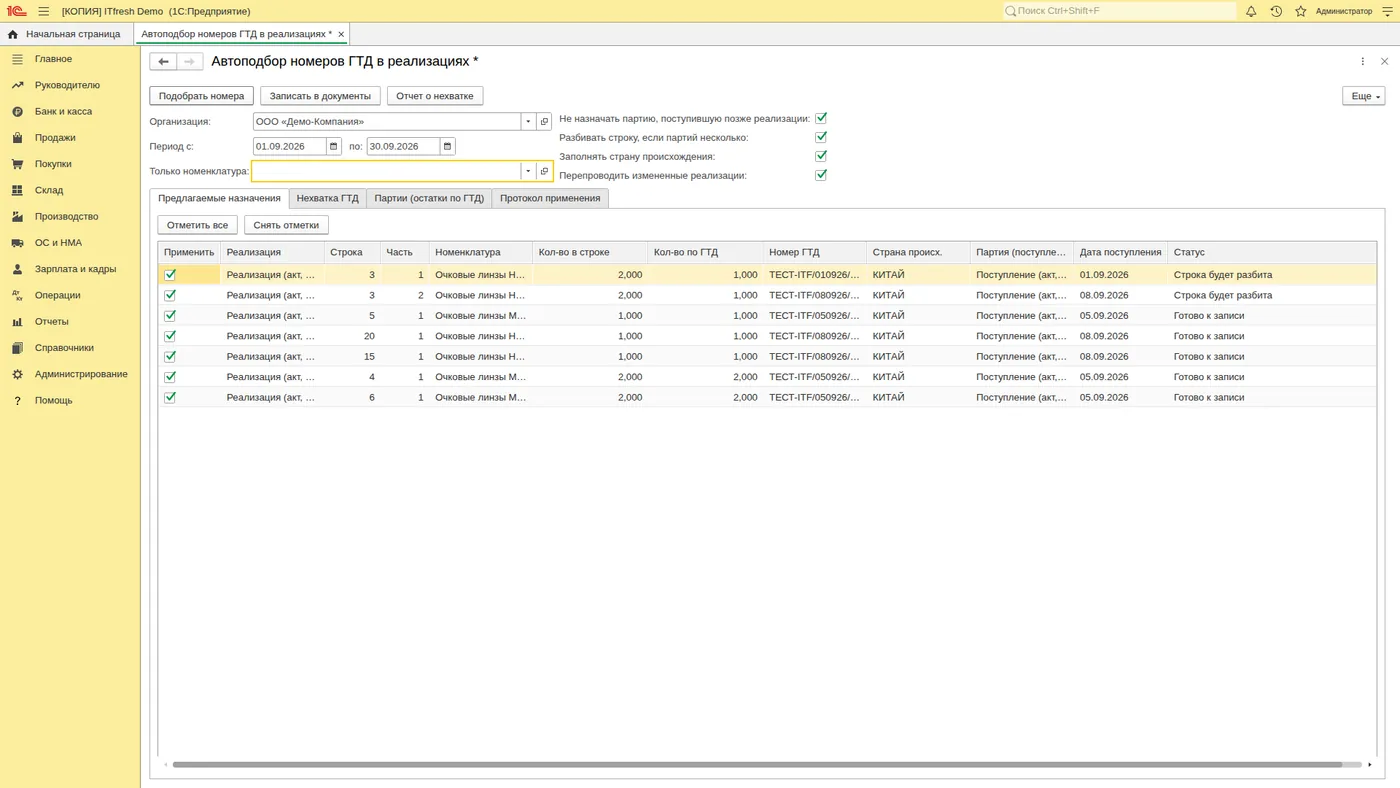Open Банк и касса section
1400x788 pixels.
click(x=63, y=111)
